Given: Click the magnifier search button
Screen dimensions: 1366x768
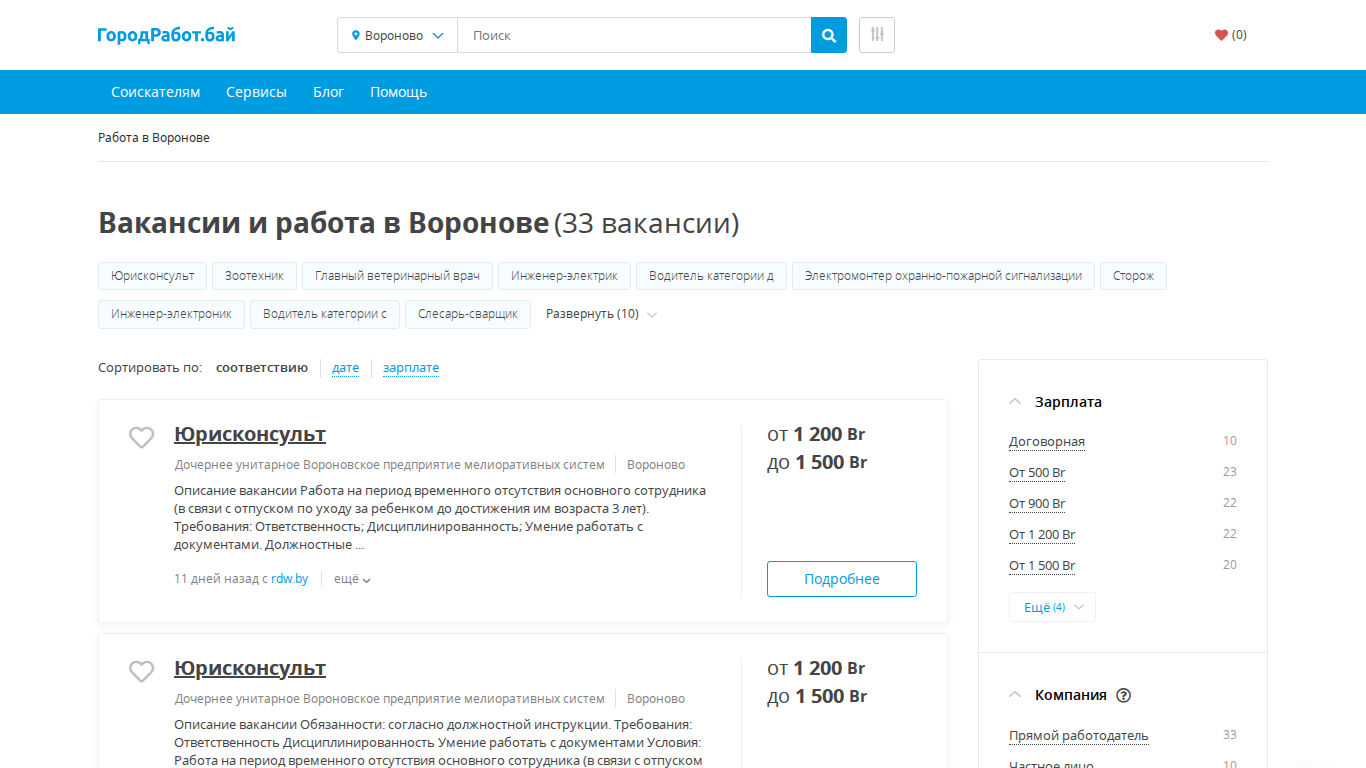Looking at the screenshot, I should coord(829,35).
